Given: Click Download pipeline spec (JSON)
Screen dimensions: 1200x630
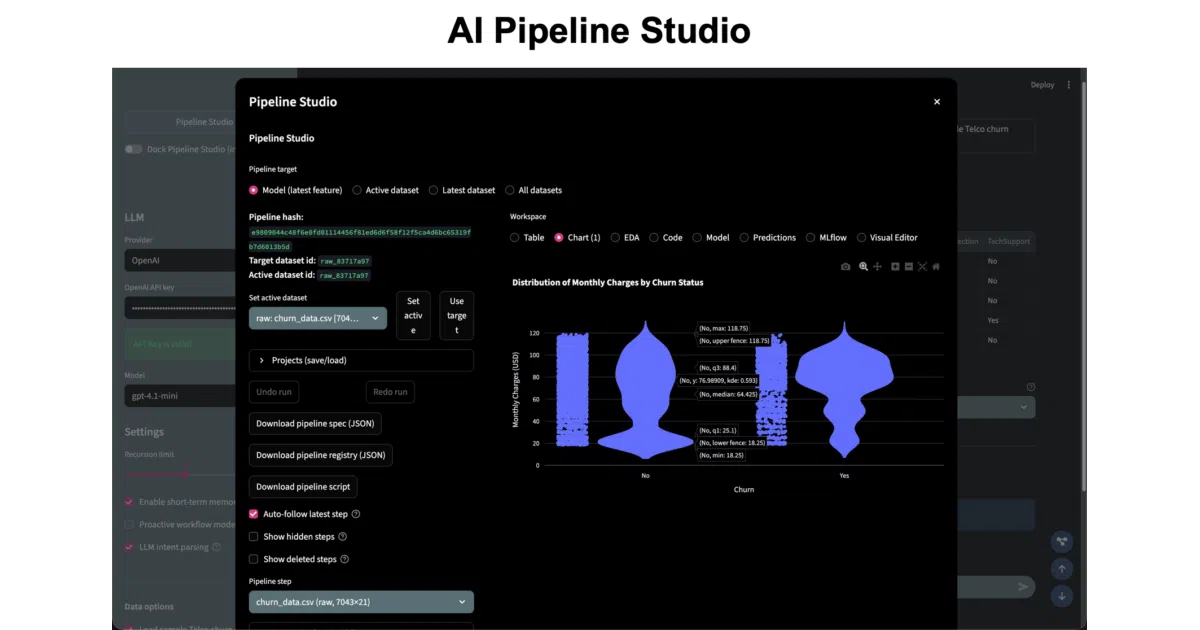Looking at the screenshot, I should tap(315, 424).
